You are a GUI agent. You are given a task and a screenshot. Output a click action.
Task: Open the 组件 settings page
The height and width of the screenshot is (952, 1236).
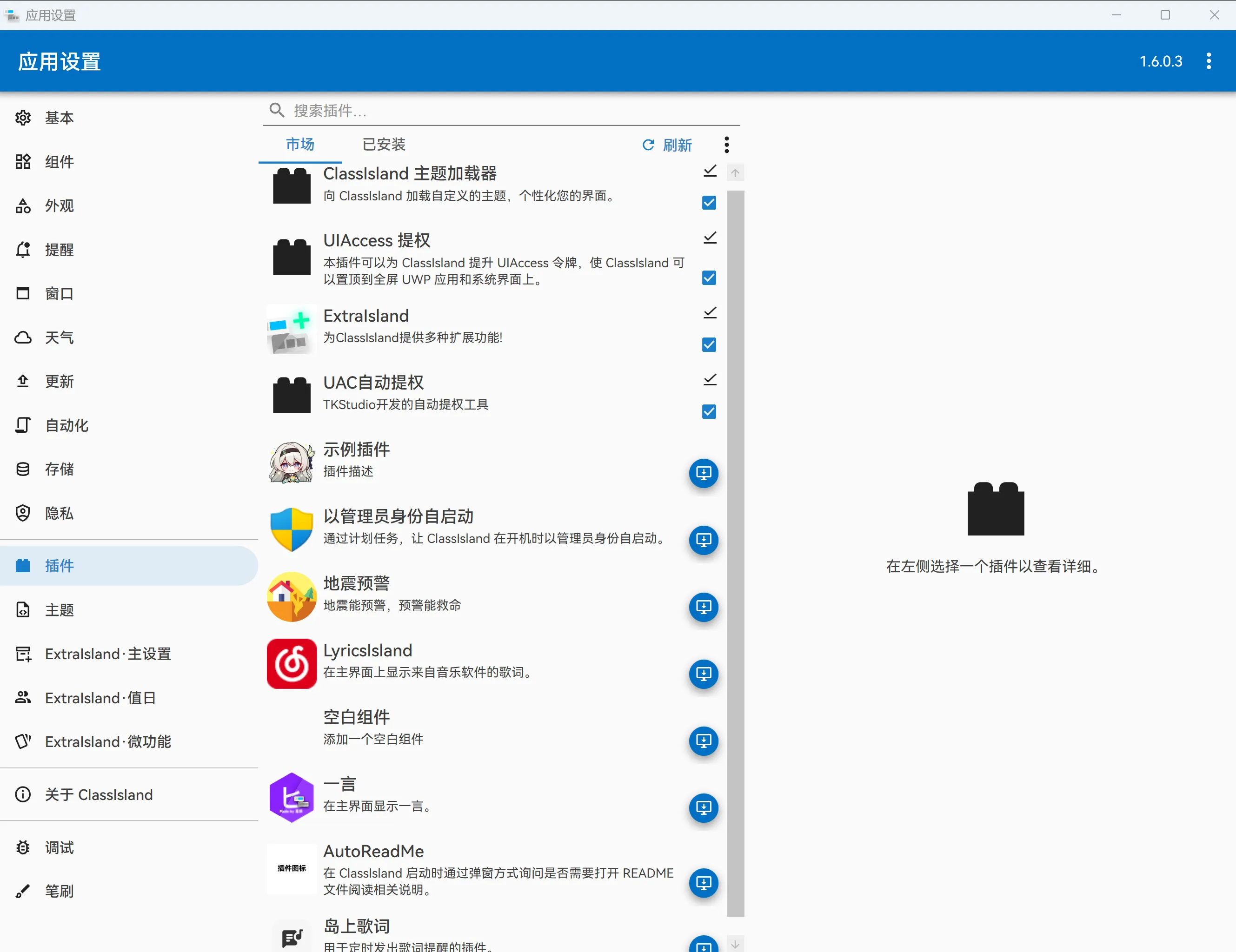click(129, 162)
